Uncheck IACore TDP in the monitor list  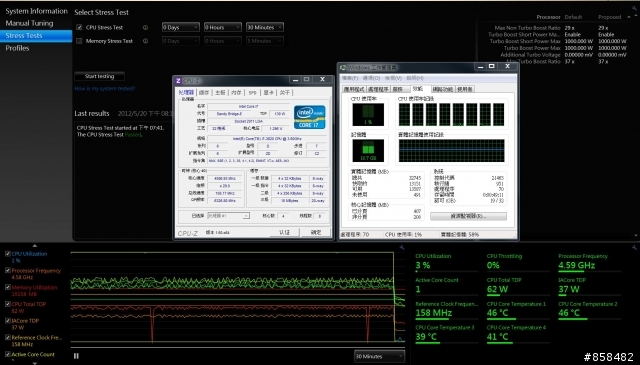tap(8, 320)
